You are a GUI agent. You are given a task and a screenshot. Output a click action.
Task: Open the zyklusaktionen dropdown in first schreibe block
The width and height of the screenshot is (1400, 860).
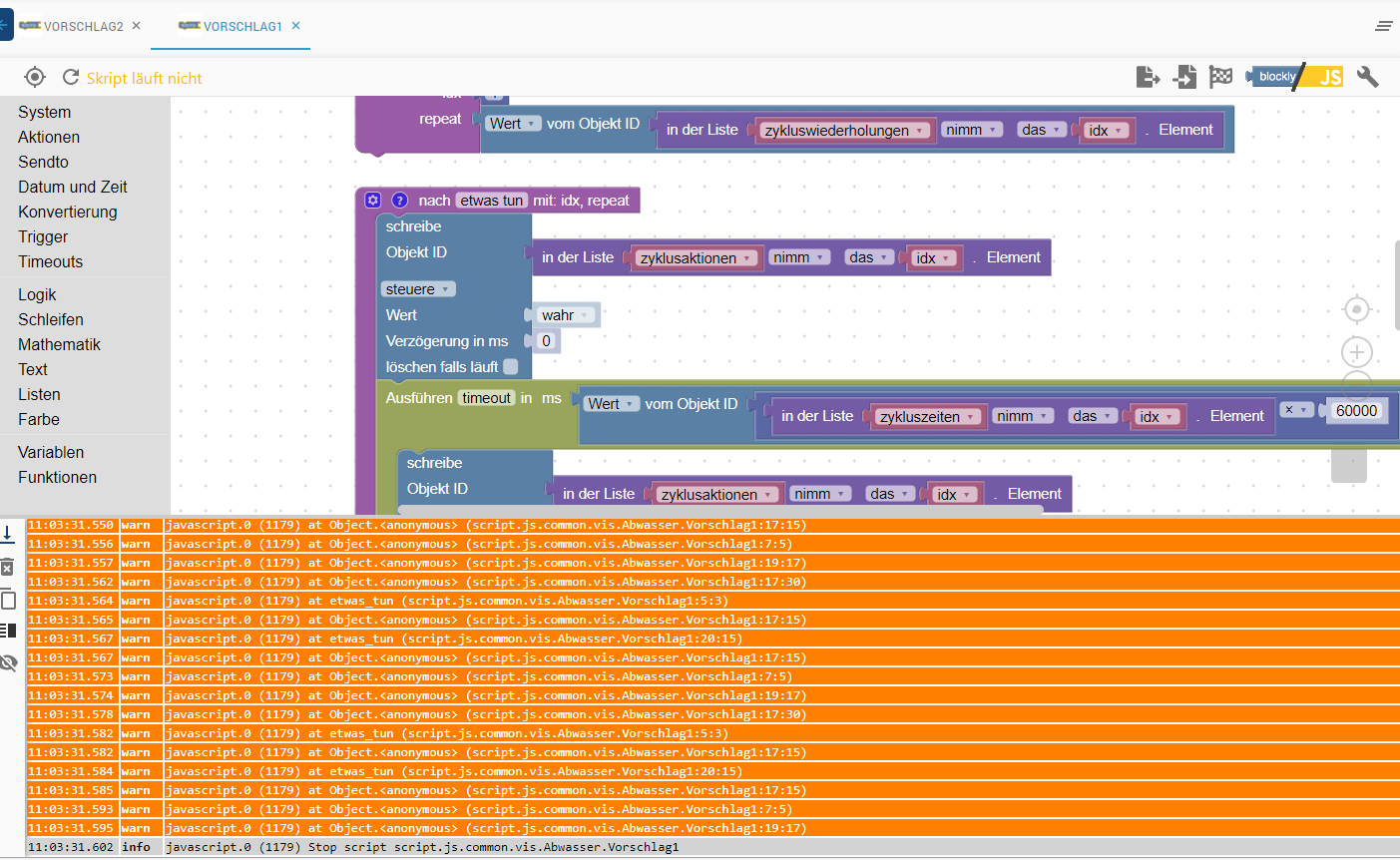click(697, 258)
